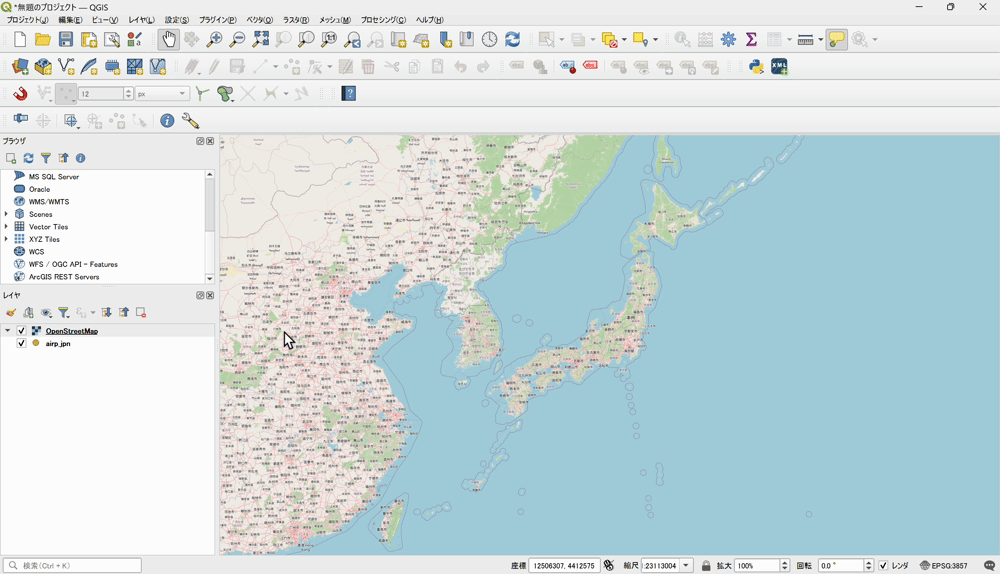Save the project with the floppy disk icon
Screen dimensions: 1000x574
click(66, 40)
